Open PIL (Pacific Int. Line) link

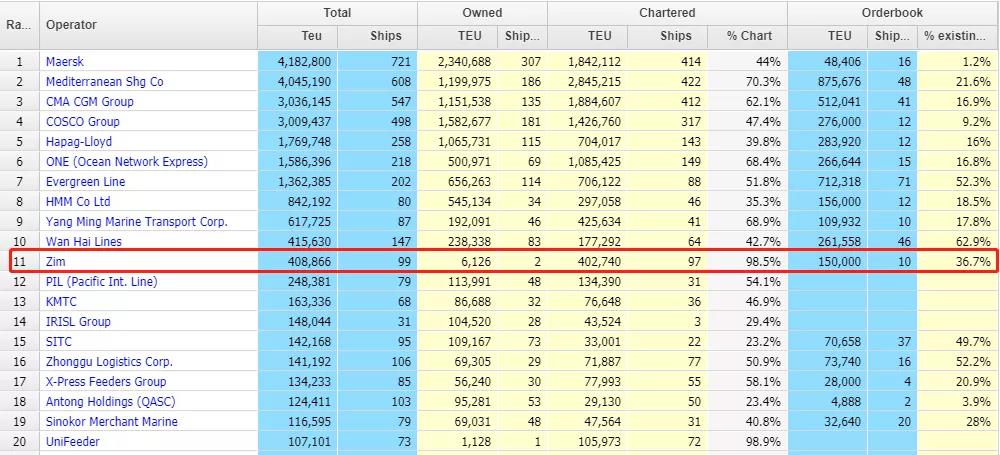click(101, 282)
